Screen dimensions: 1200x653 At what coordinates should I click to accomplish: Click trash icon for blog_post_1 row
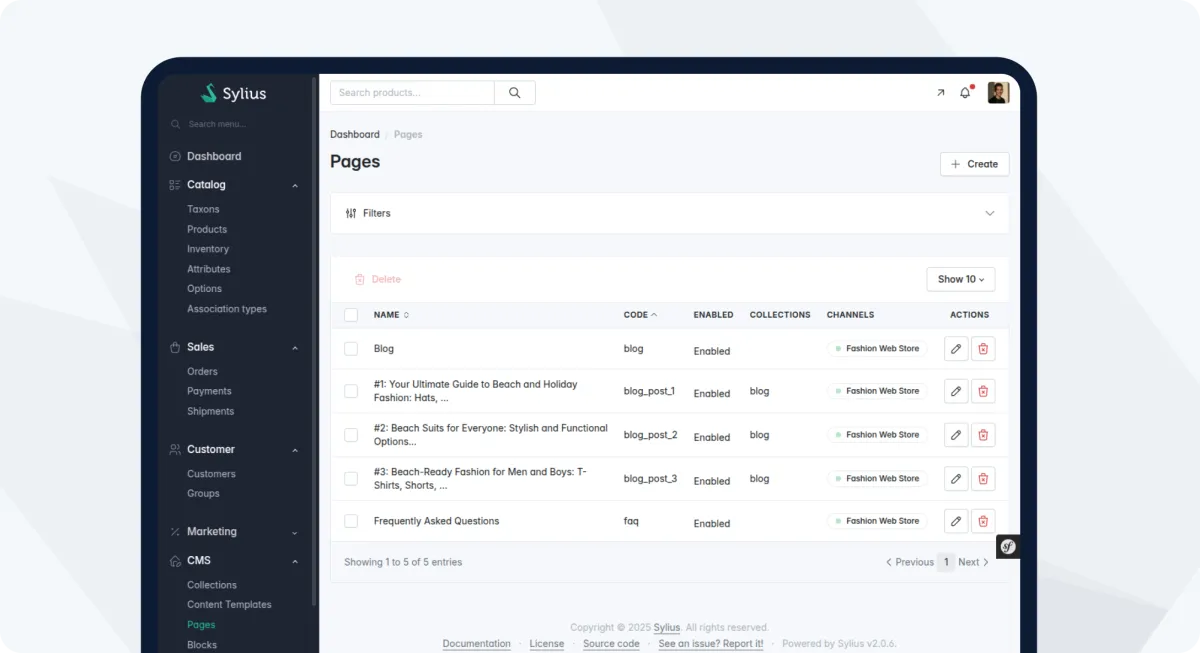[983, 391]
